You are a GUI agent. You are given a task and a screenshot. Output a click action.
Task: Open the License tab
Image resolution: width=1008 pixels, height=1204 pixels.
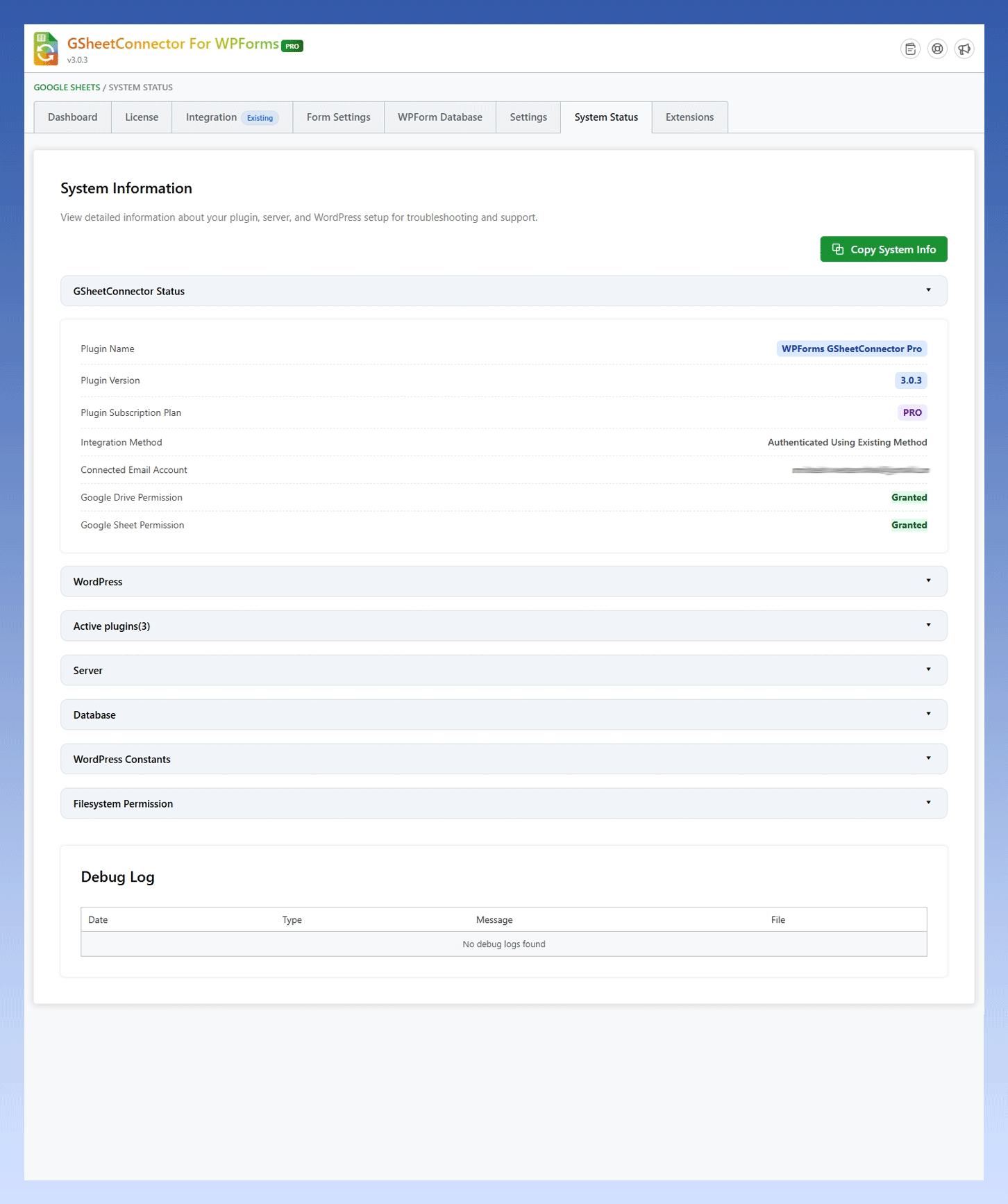click(142, 117)
